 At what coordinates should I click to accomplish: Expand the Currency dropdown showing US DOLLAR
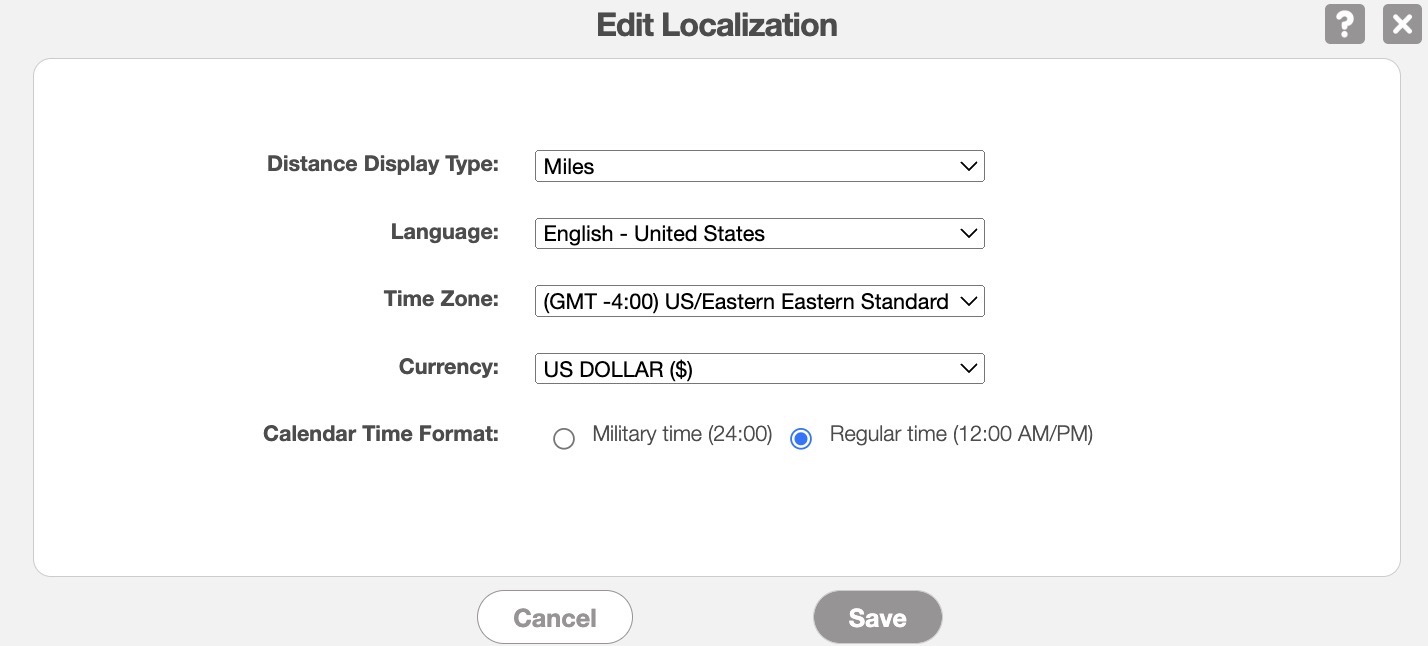point(759,369)
